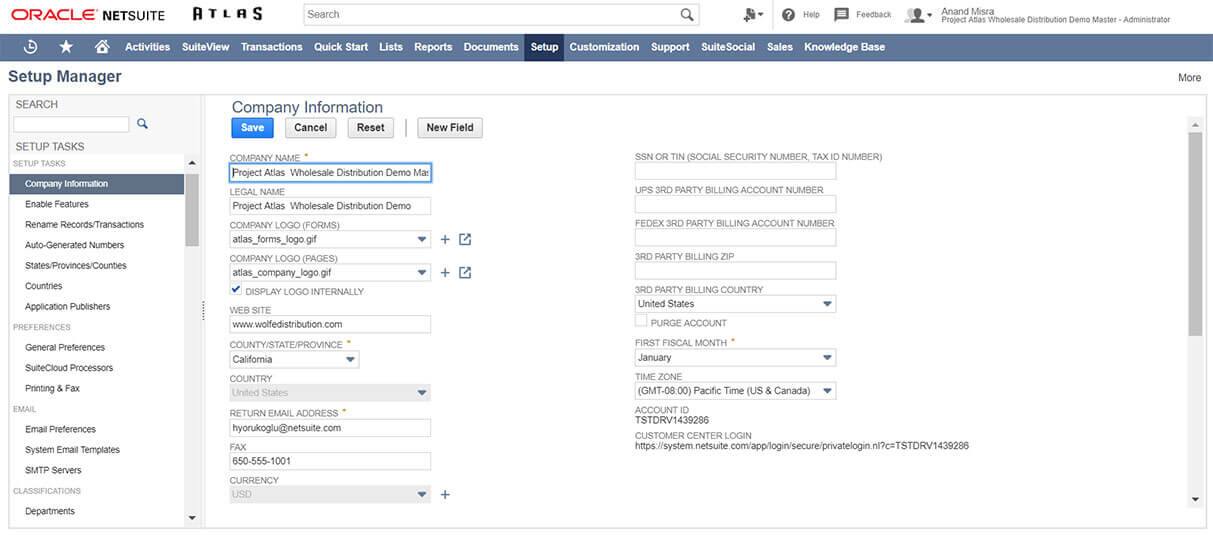
Task: Click the Save button
Action: [x=252, y=128]
